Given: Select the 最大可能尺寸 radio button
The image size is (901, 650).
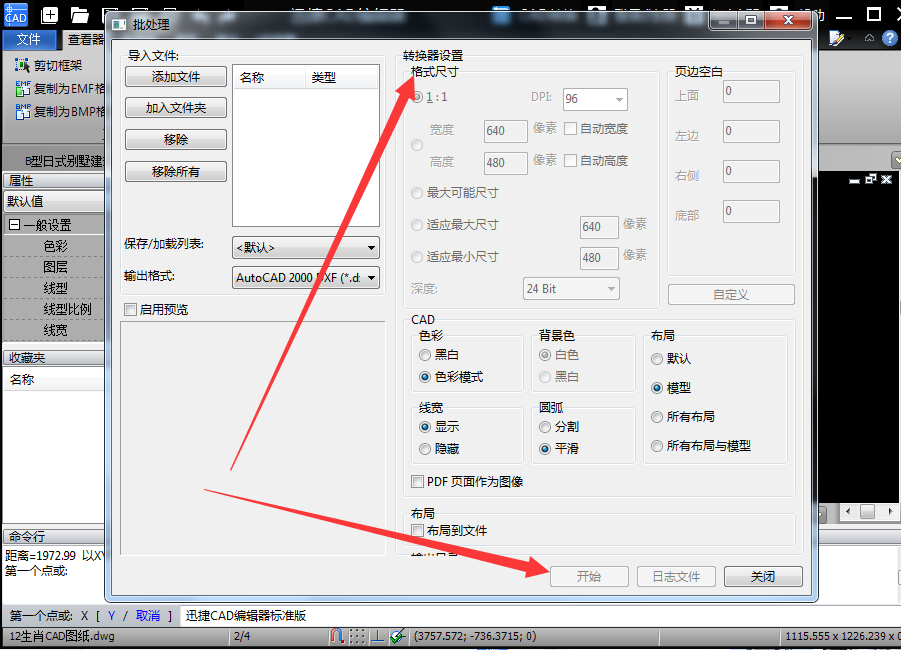Looking at the screenshot, I should click(x=417, y=193).
